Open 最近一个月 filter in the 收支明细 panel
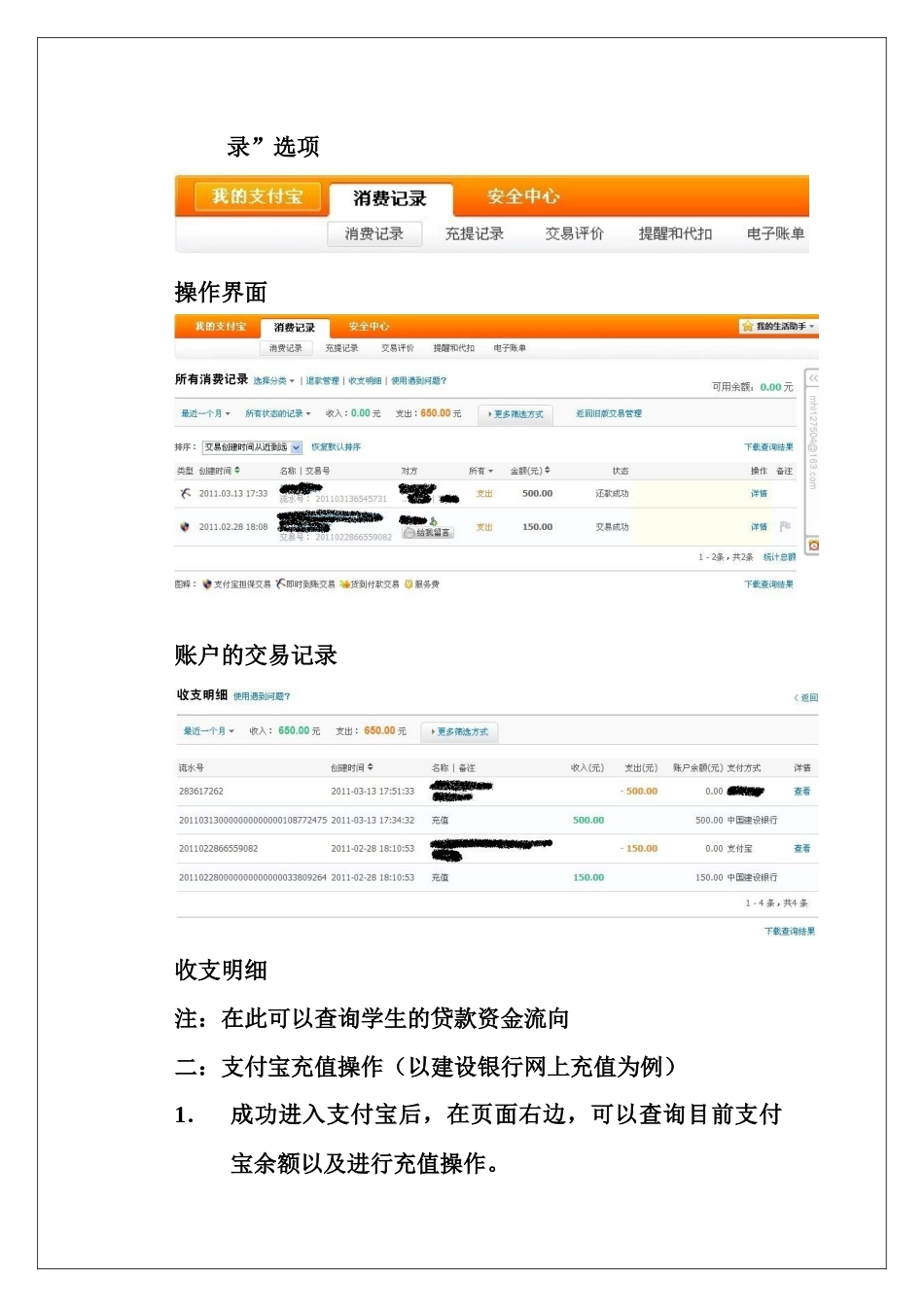Screen dimensions: 924x1307 pos(209,731)
